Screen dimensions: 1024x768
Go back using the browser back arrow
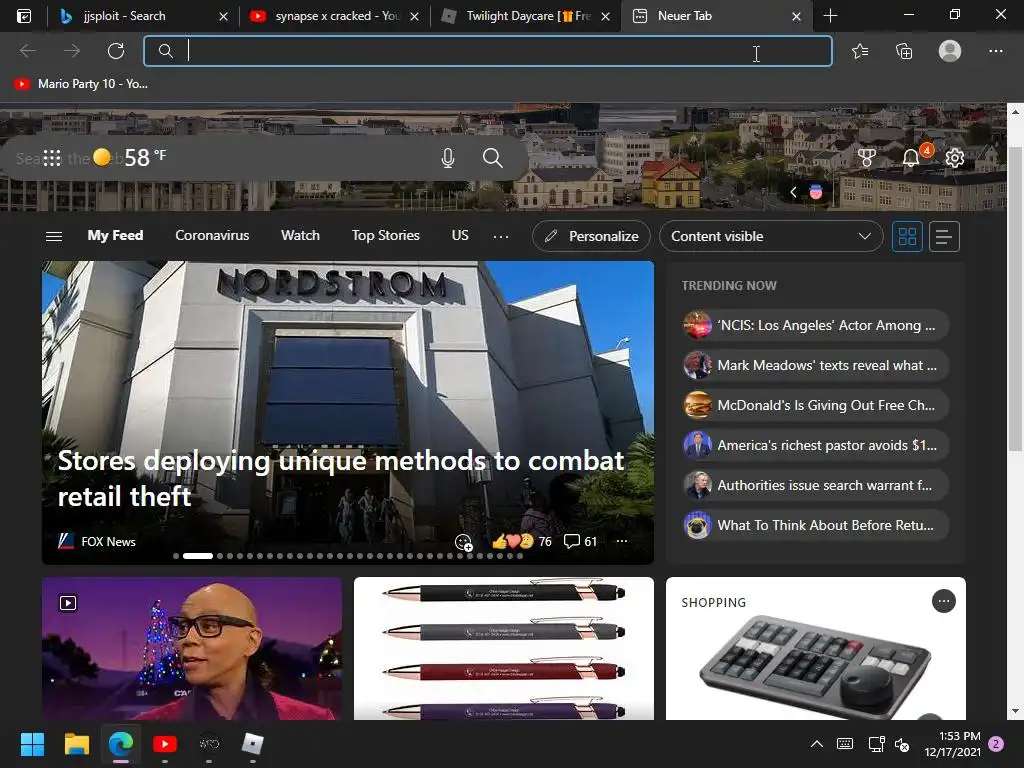27,51
